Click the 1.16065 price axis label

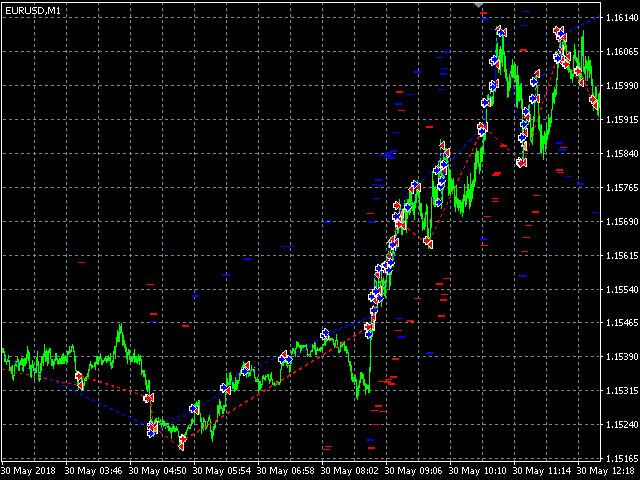pos(622,51)
